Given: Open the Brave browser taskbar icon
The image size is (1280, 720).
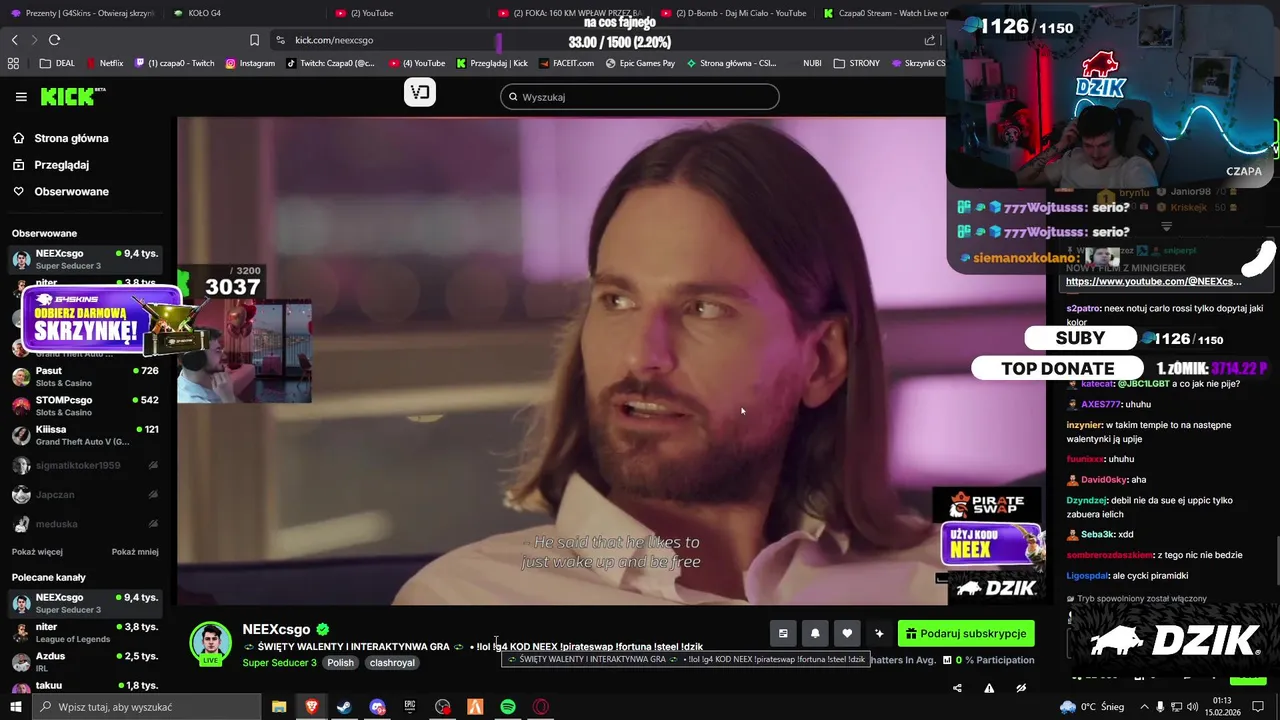Looking at the screenshot, I should point(312,707).
